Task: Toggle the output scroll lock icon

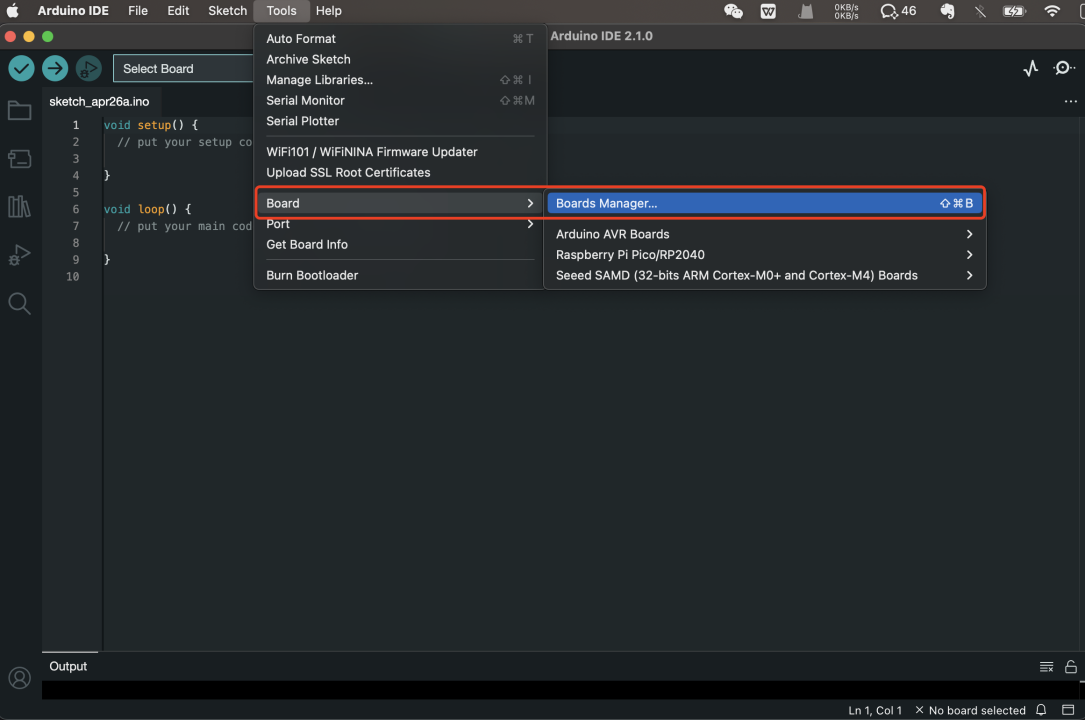Action: pos(1070,667)
